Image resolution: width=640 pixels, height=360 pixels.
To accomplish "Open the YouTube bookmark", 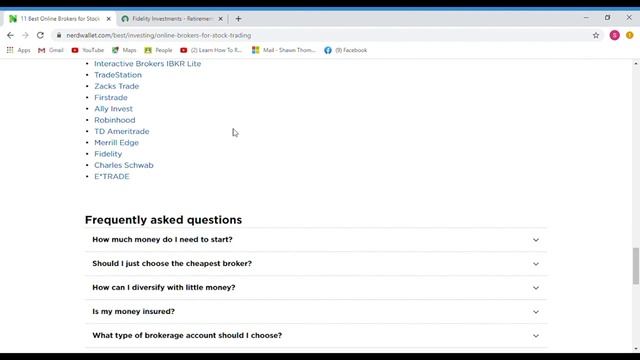I will (87, 50).
